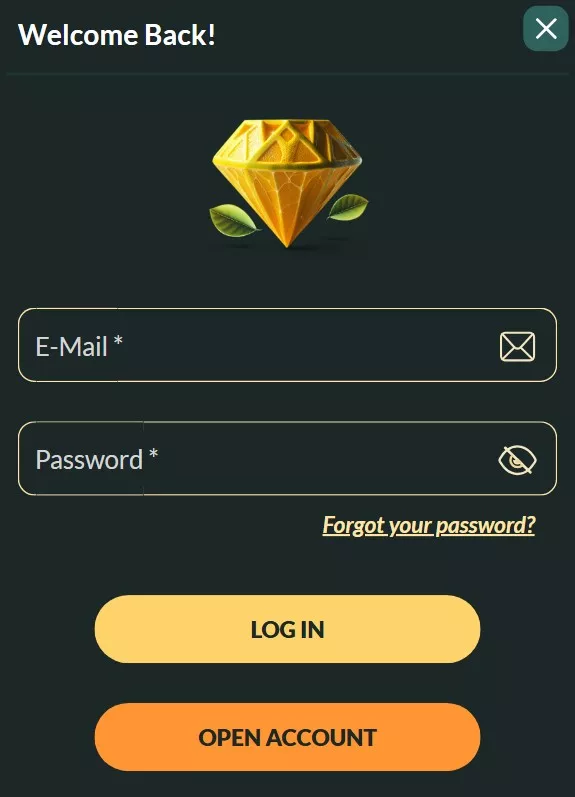Click the envelope icon in E-Mail field

[517, 347]
